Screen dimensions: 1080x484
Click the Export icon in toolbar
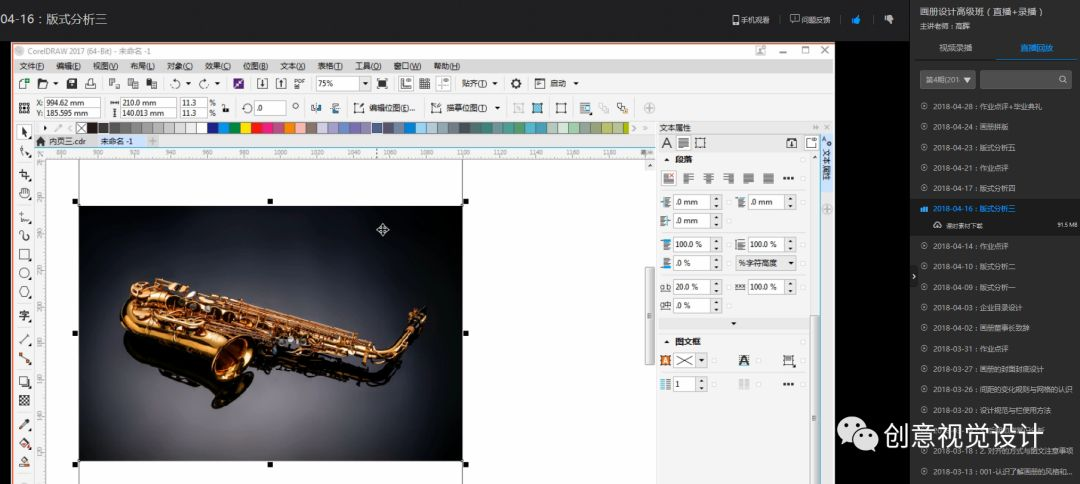(281, 83)
